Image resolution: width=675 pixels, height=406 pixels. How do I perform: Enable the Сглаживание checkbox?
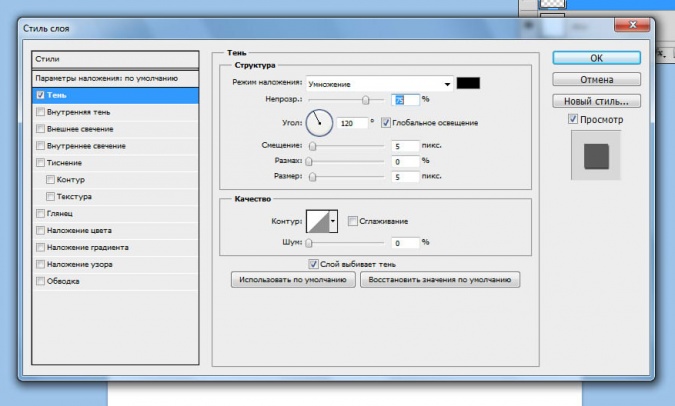(x=353, y=221)
